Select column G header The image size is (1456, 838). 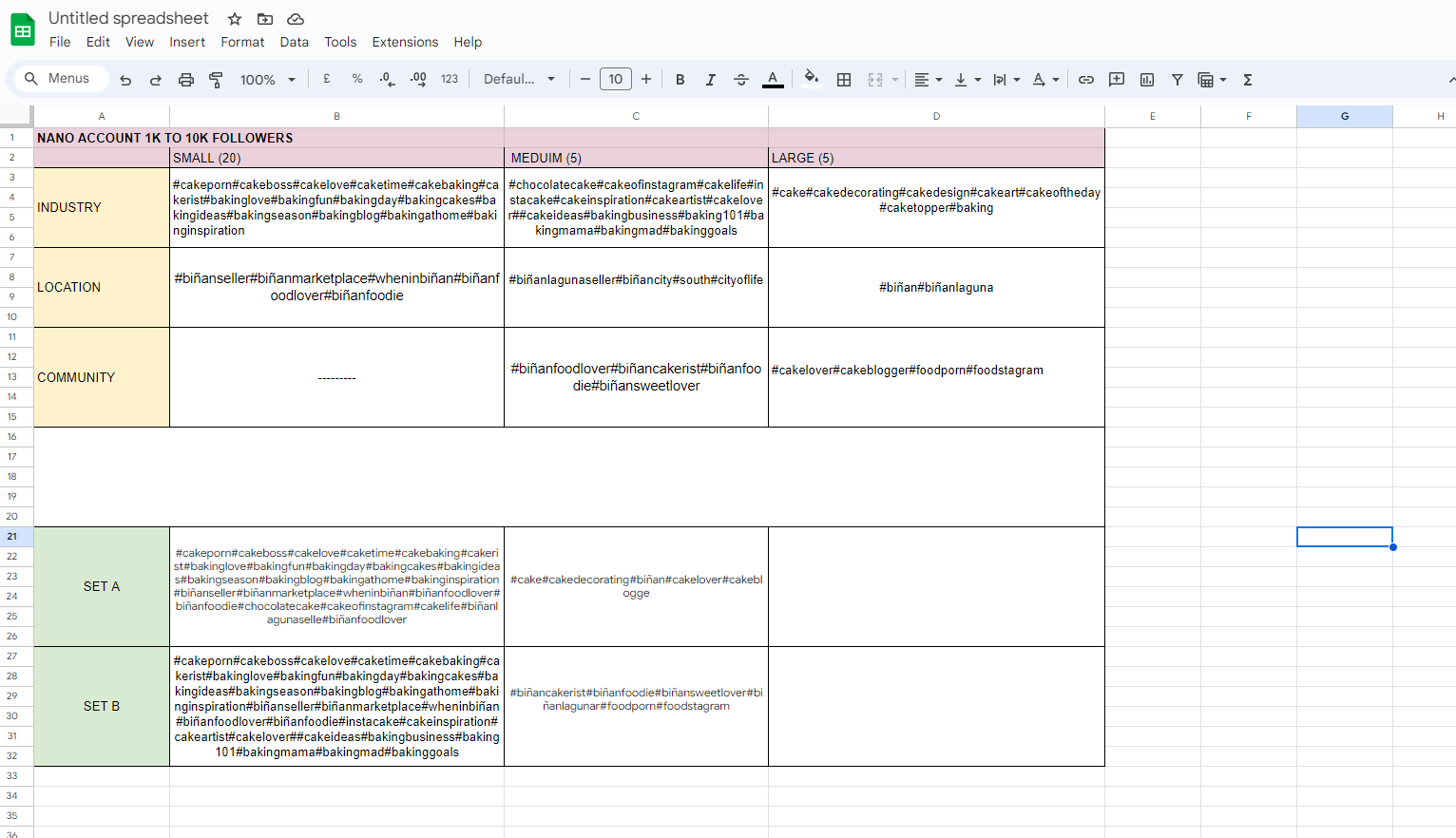coord(1345,116)
